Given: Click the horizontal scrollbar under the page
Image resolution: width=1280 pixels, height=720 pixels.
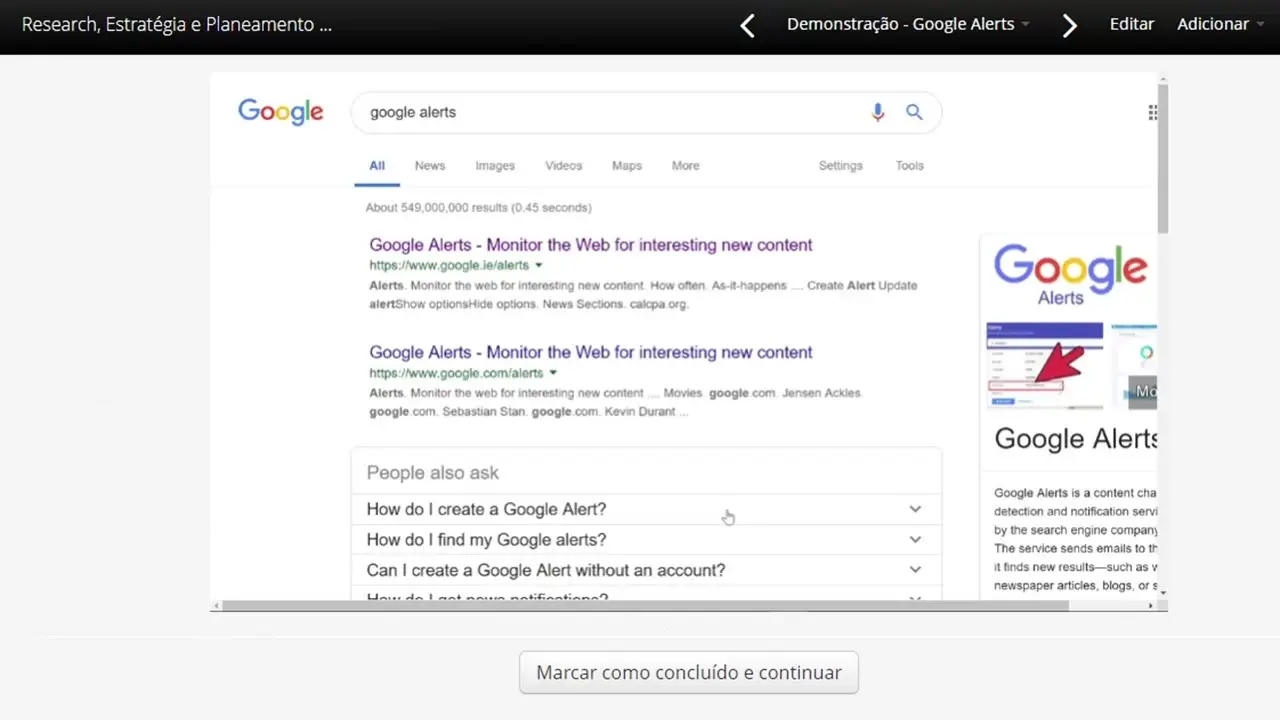Looking at the screenshot, I should [x=645, y=605].
